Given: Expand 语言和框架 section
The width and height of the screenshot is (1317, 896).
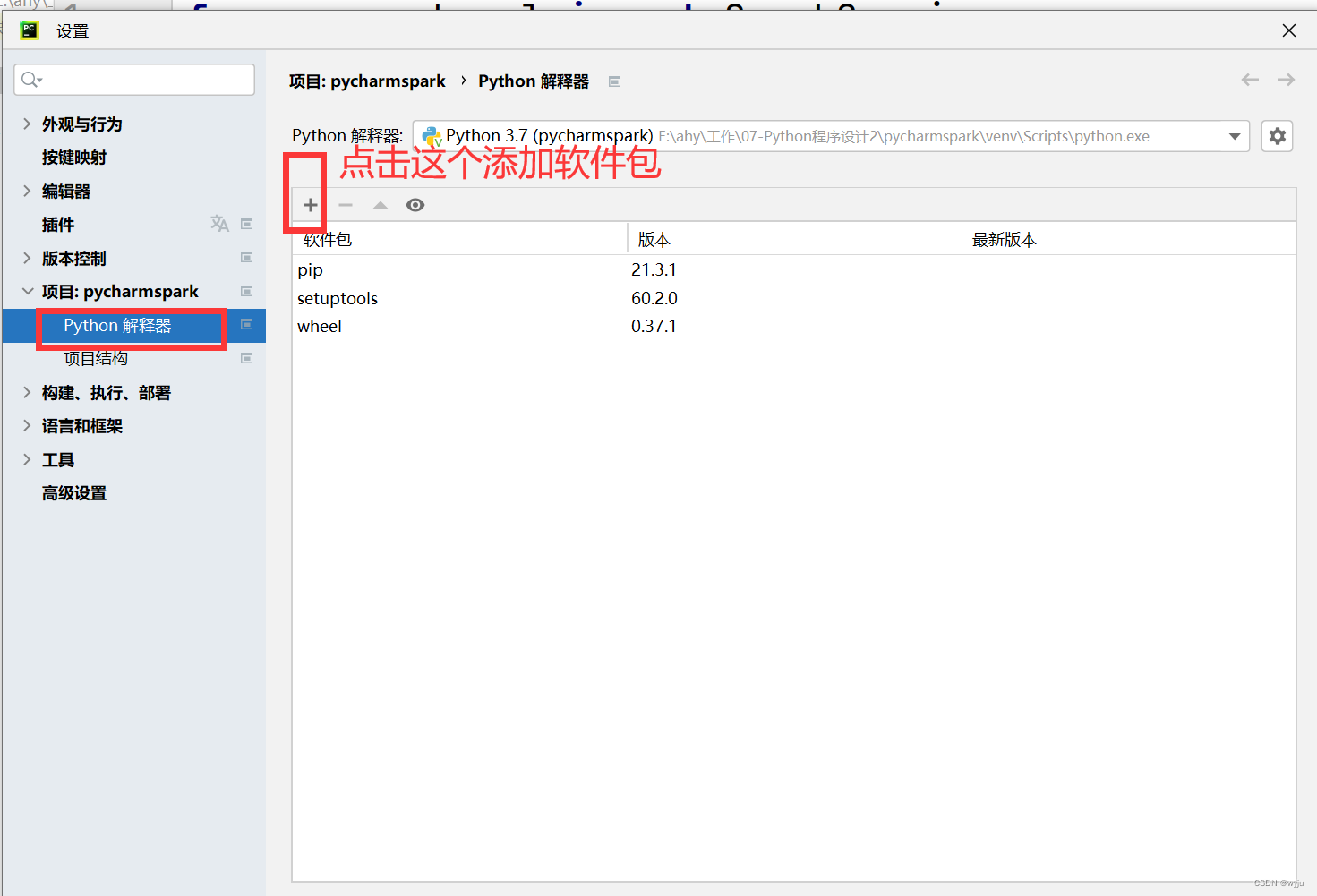Looking at the screenshot, I should click(27, 426).
